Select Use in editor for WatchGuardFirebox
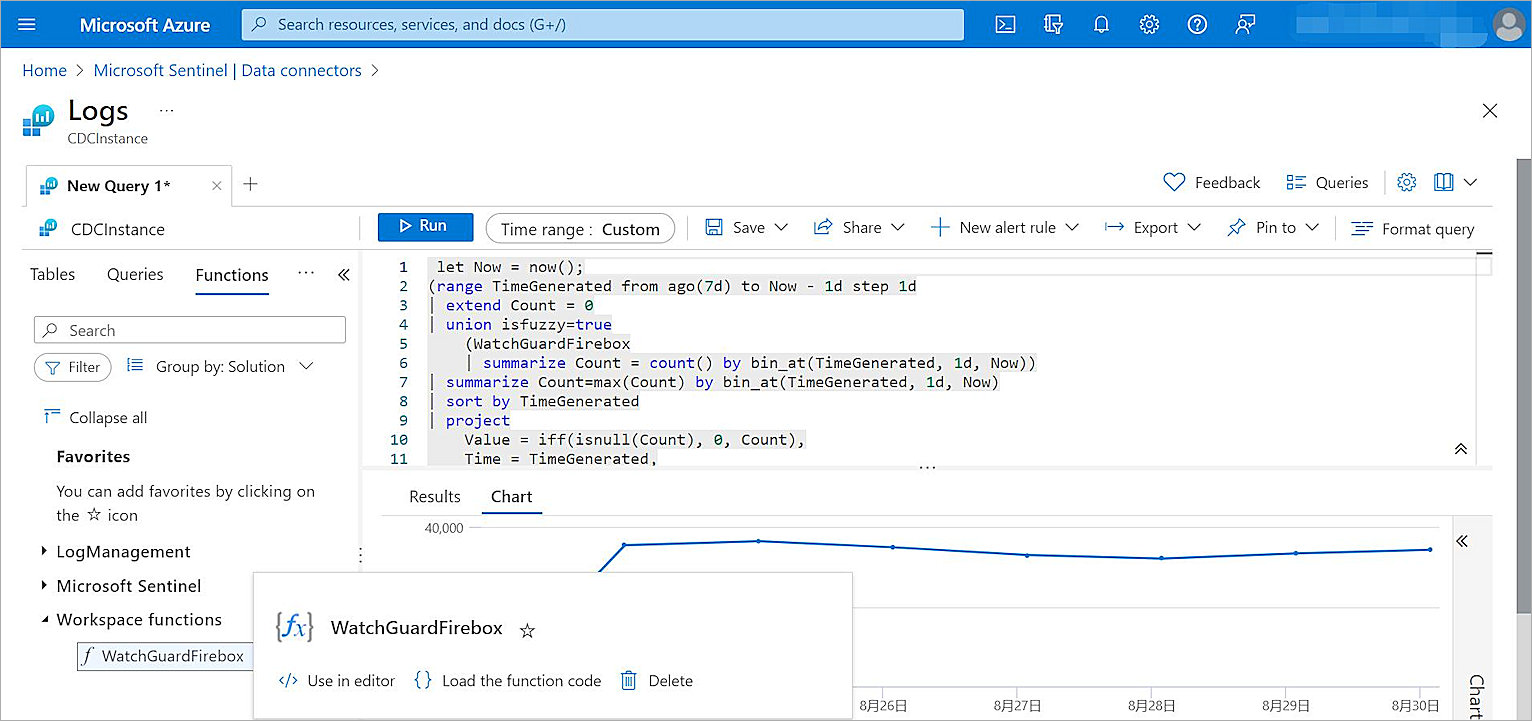This screenshot has width=1532, height=721. [x=336, y=680]
